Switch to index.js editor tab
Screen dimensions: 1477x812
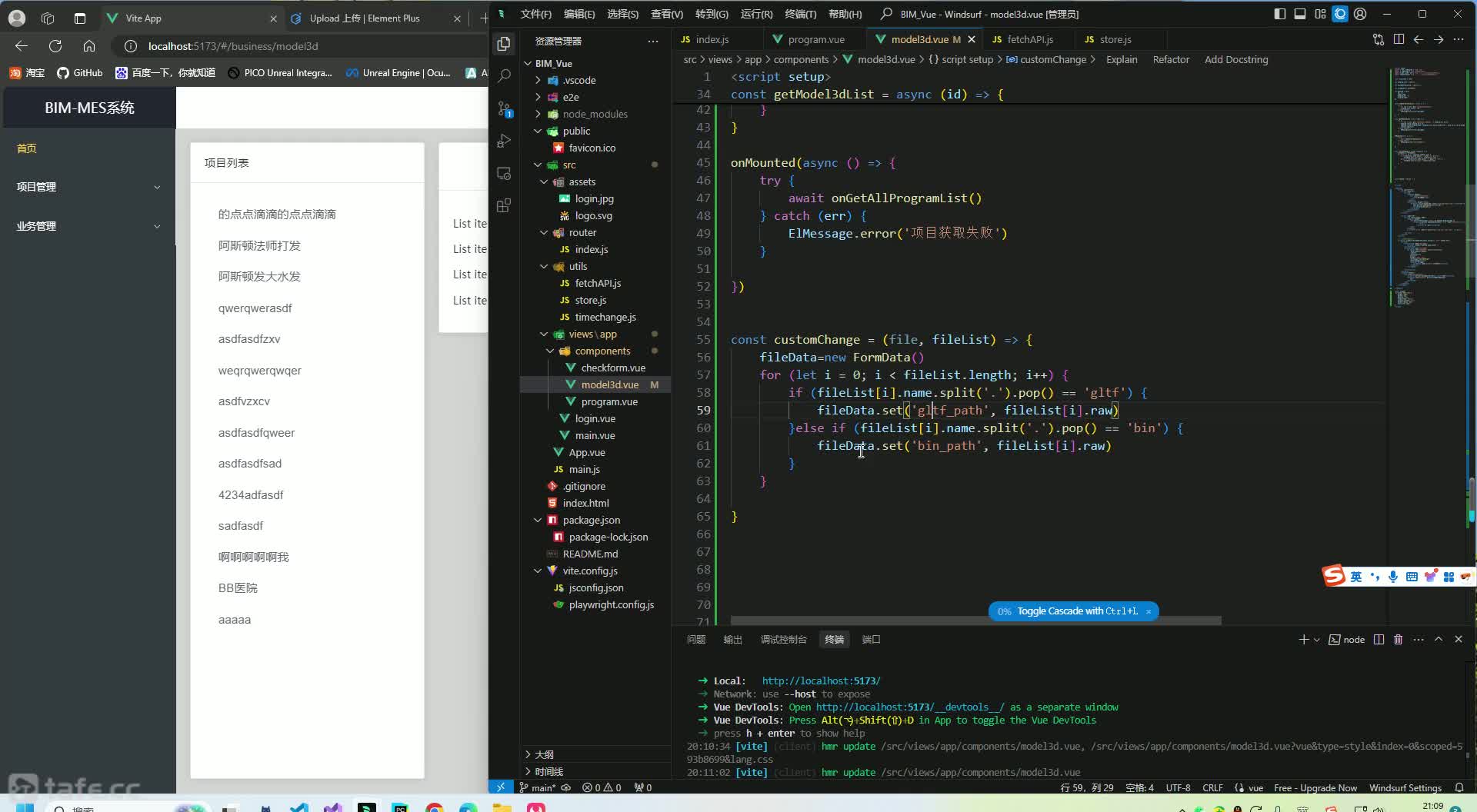712,39
